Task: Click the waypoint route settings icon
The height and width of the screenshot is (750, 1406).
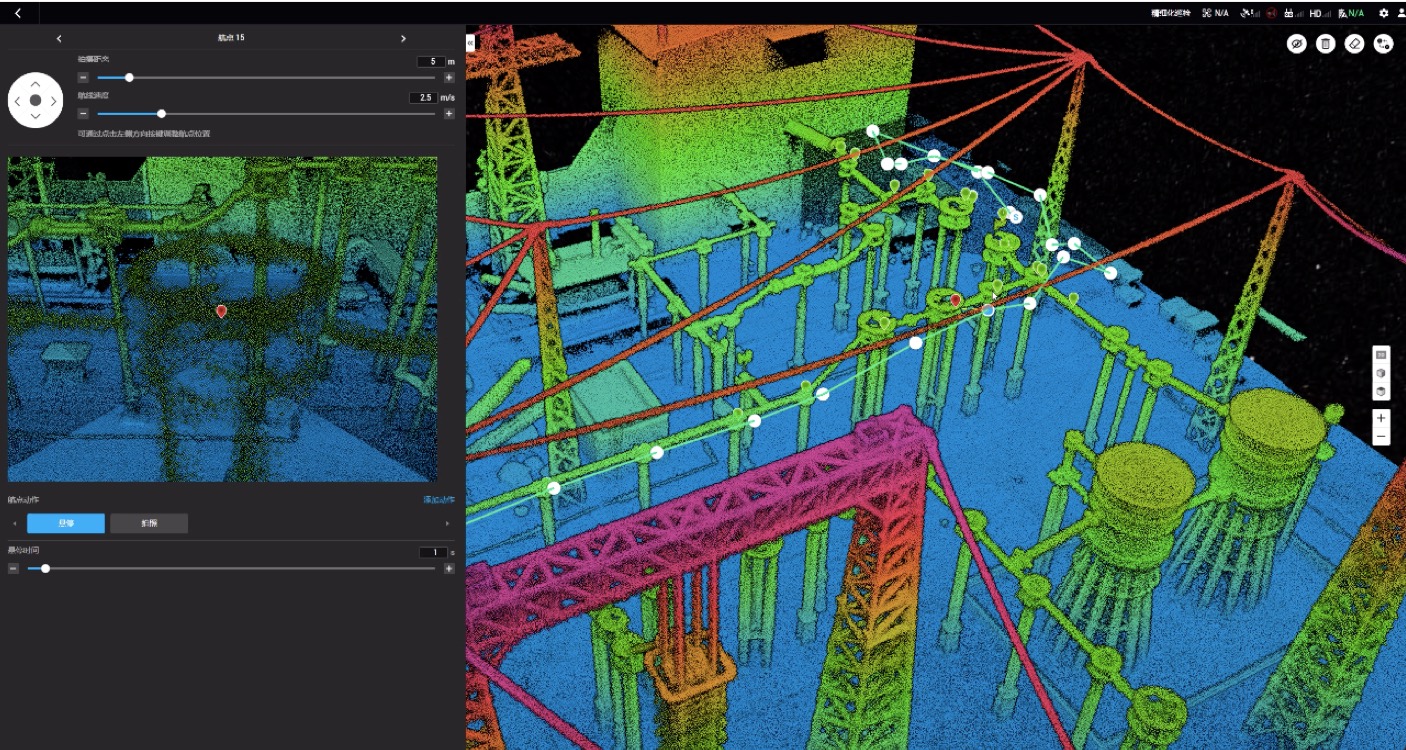Action: click(x=1383, y=44)
